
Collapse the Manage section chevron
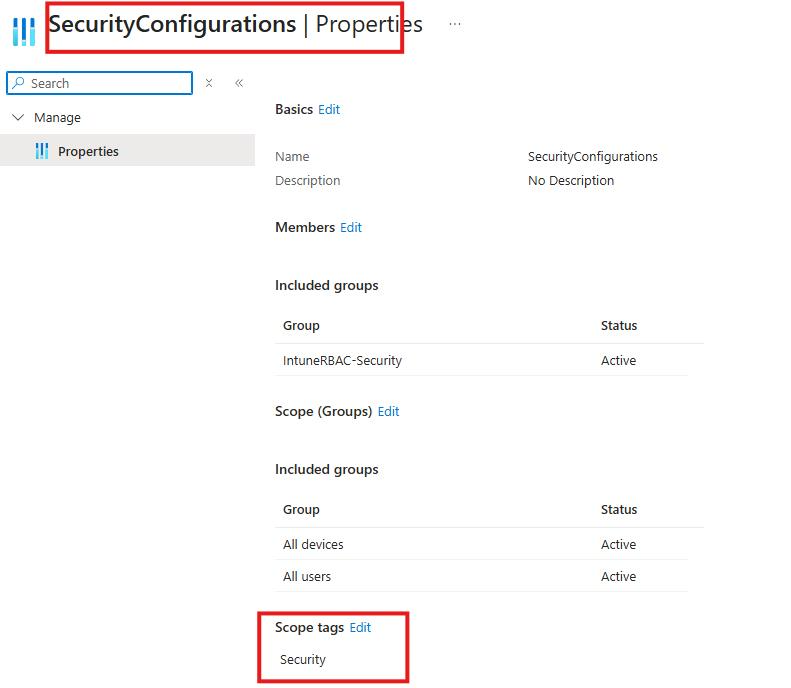pyautogui.click(x=18, y=117)
